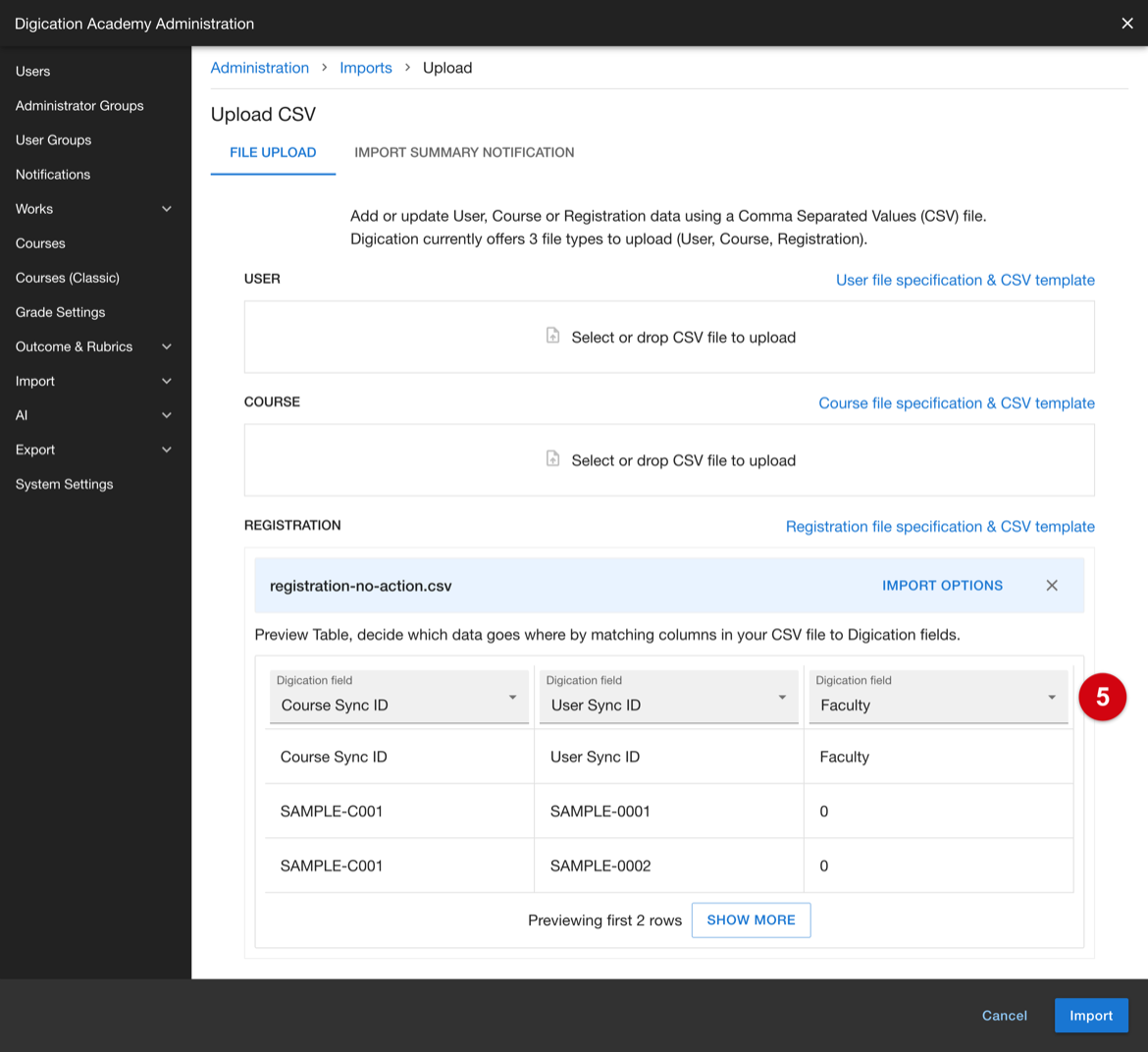Open the Course Sync ID field dropdown
The height and width of the screenshot is (1052, 1148).
pyautogui.click(x=399, y=696)
